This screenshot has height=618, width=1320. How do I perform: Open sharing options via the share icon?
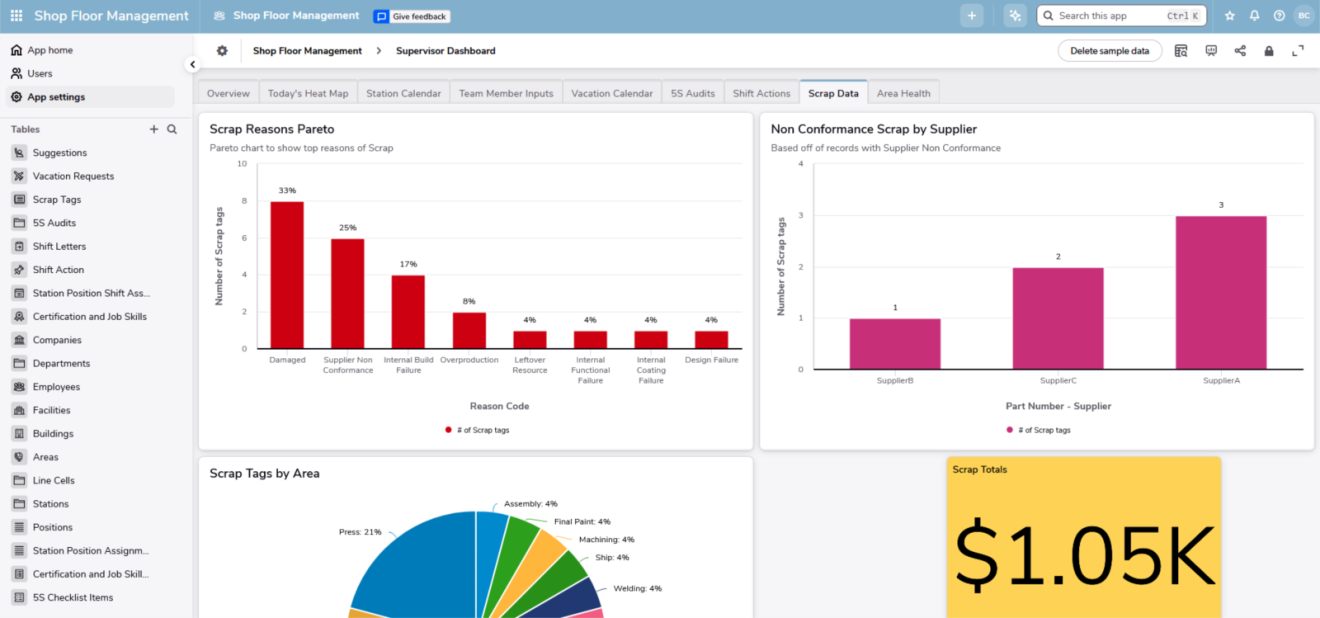pyautogui.click(x=1240, y=50)
